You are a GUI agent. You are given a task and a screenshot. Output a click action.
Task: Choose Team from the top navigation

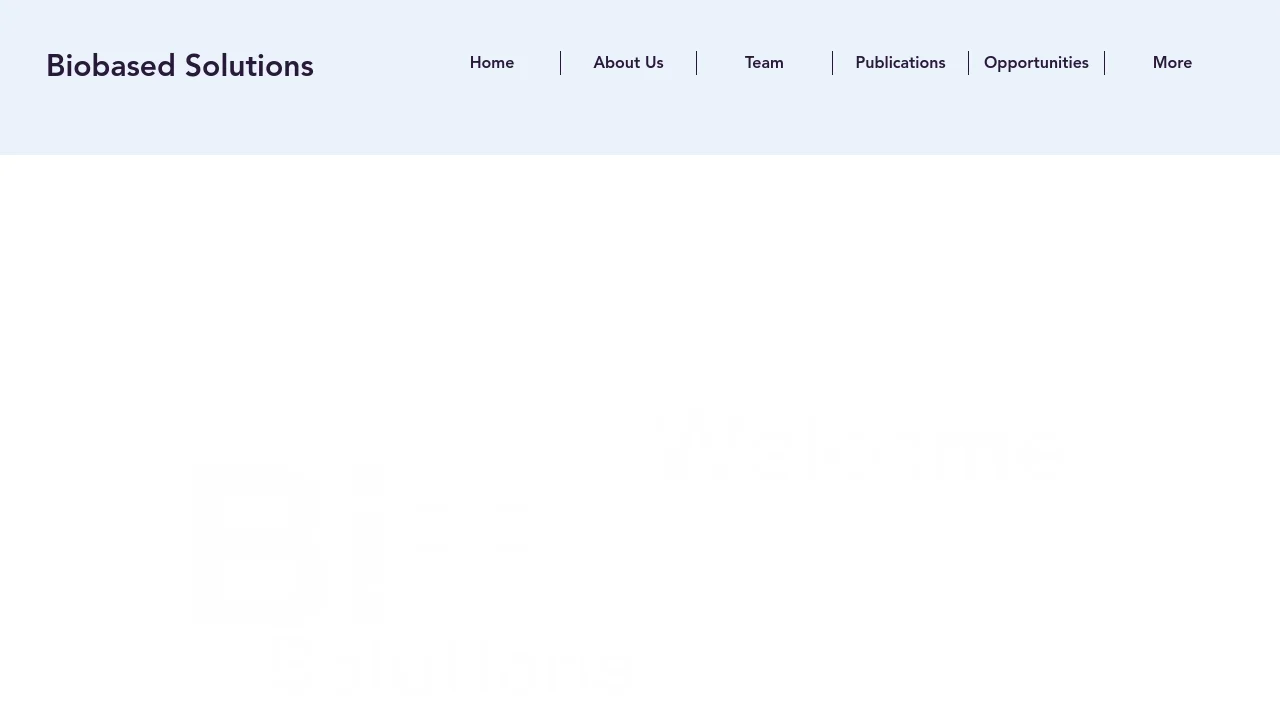(764, 63)
